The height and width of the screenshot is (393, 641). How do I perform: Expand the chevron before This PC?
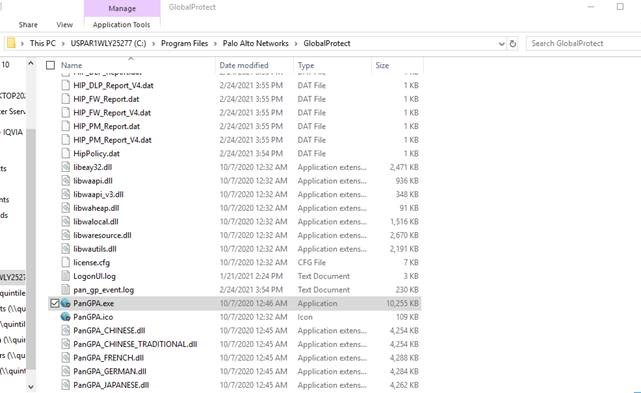click(22, 43)
